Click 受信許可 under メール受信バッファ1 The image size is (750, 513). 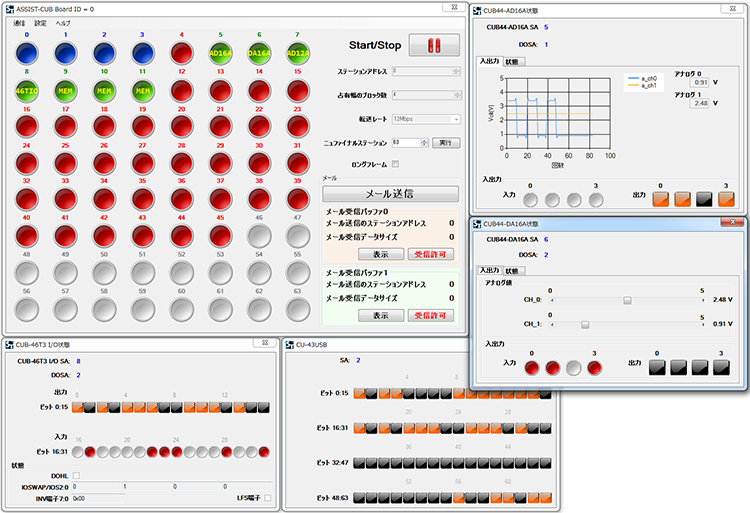pos(430,316)
